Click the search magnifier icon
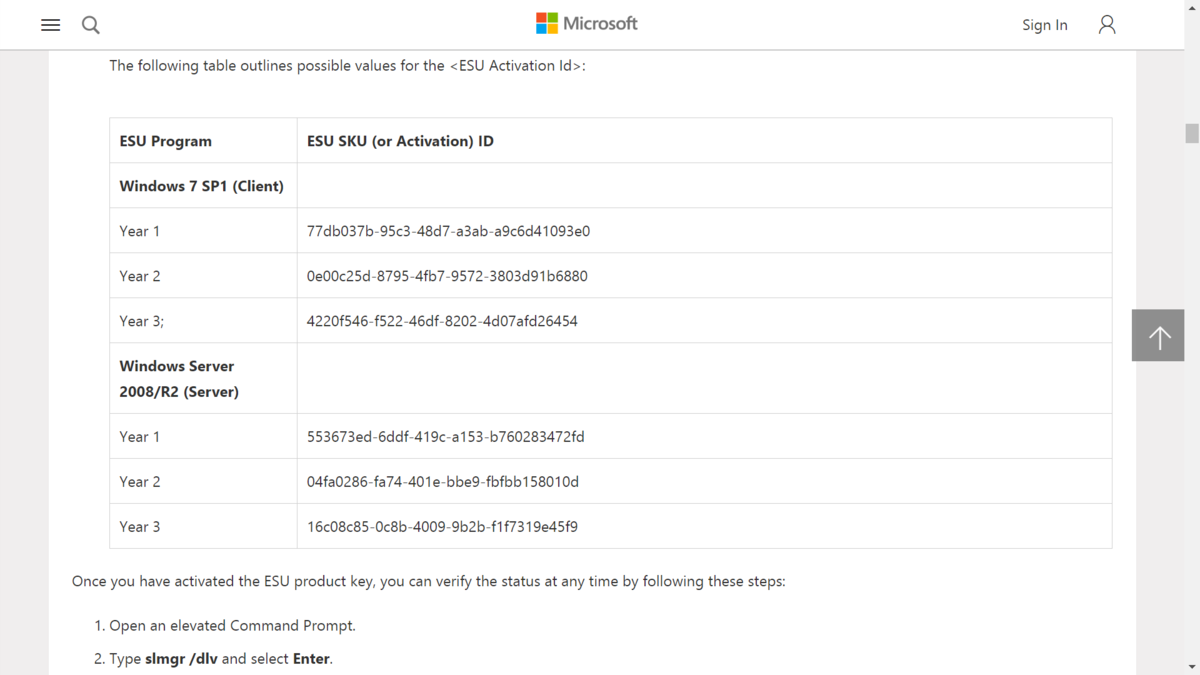This screenshot has width=1200, height=675. coord(91,25)
